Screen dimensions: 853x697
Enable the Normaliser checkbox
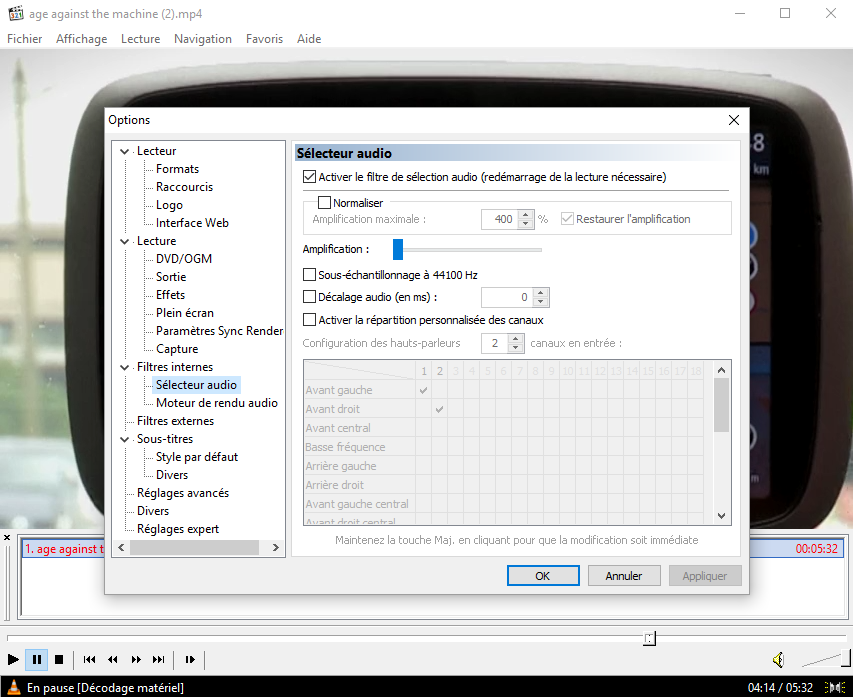324,203
